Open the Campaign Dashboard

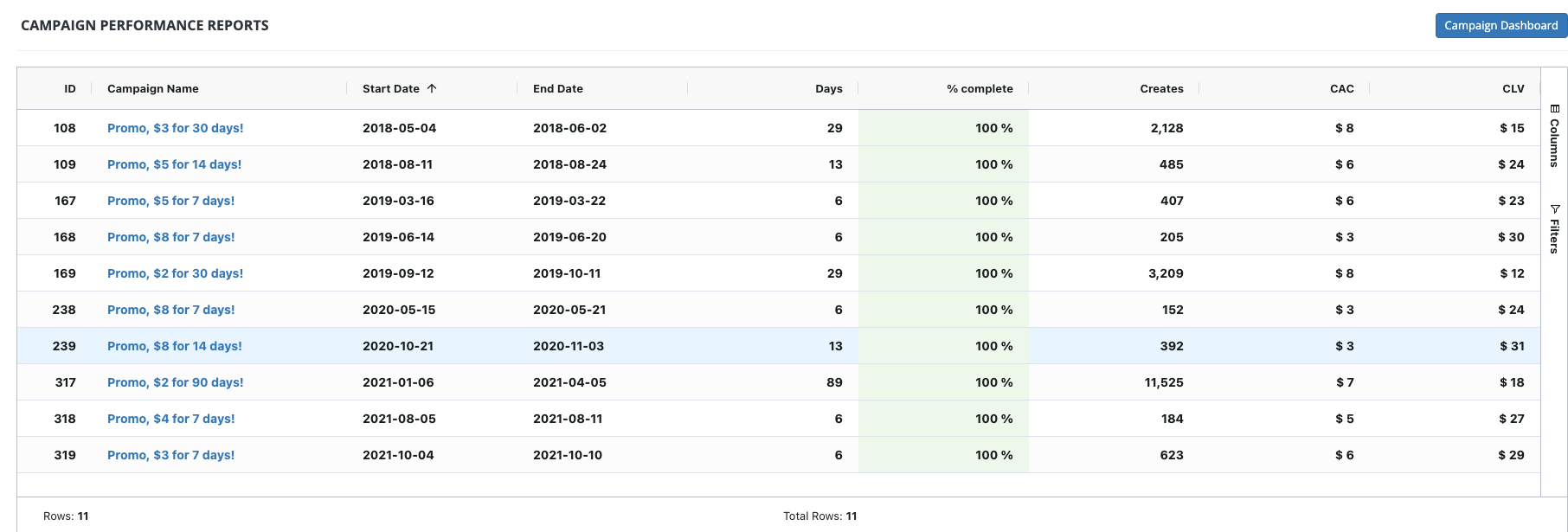pyautogui.click(x=1501, y=25)
